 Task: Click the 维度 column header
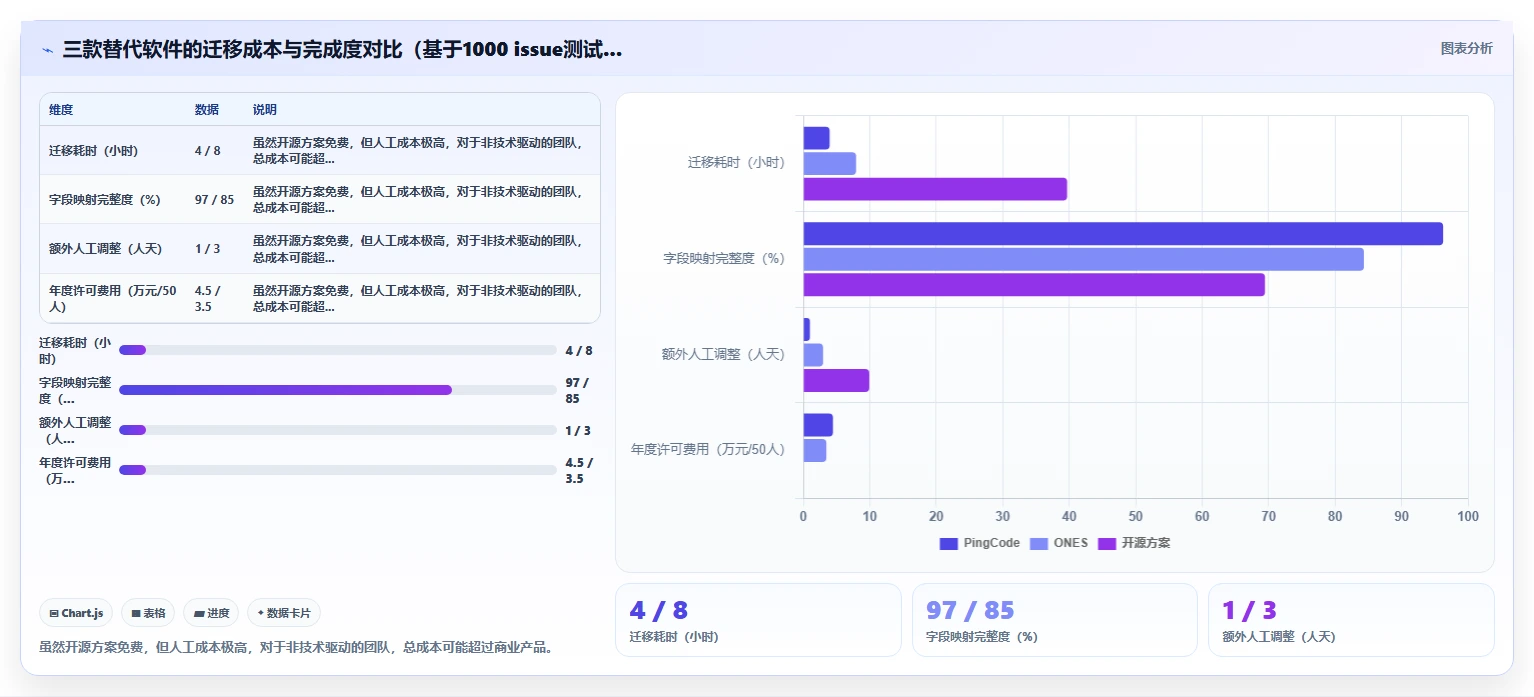pyautogui.click(x=61, y=110)
